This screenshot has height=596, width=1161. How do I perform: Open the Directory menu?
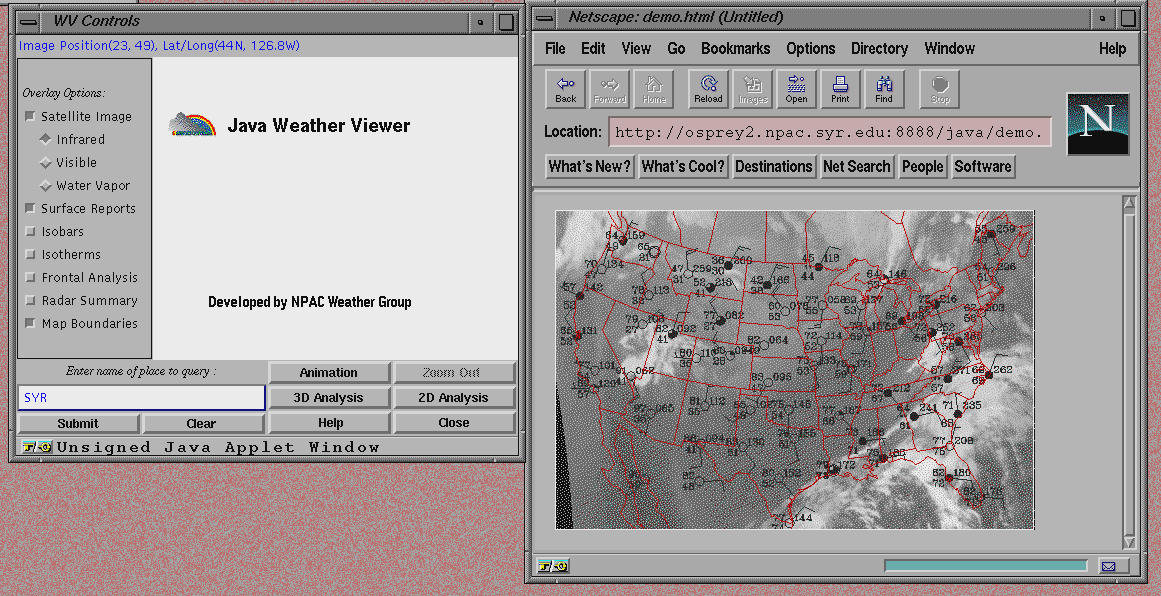tap(880, 49)
